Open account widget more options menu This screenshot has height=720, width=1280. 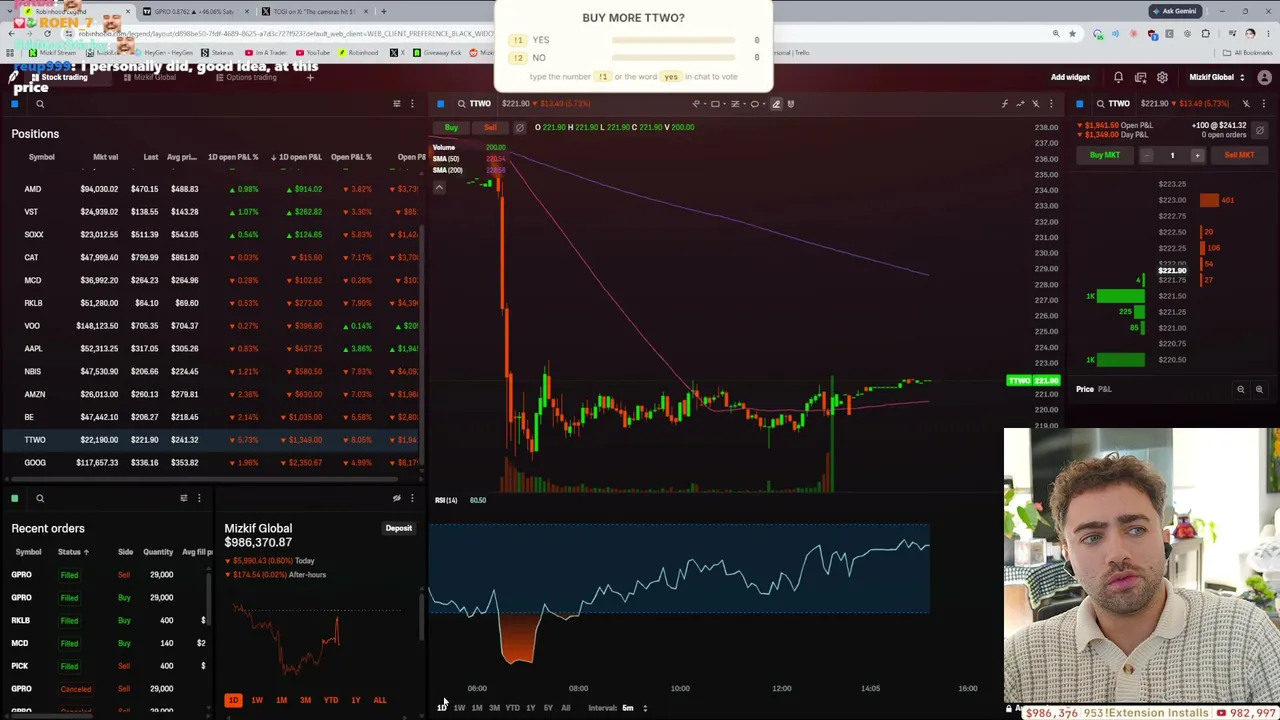point(412,498)
